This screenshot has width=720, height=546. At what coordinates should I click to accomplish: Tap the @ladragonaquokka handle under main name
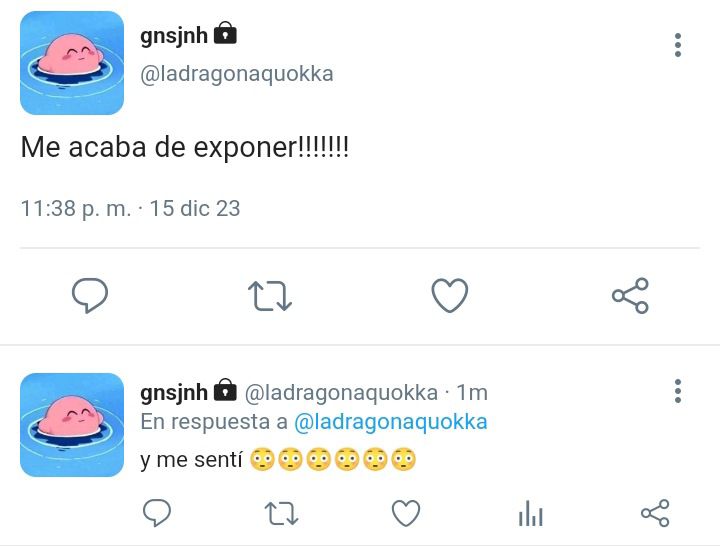(x=236, y=74)
